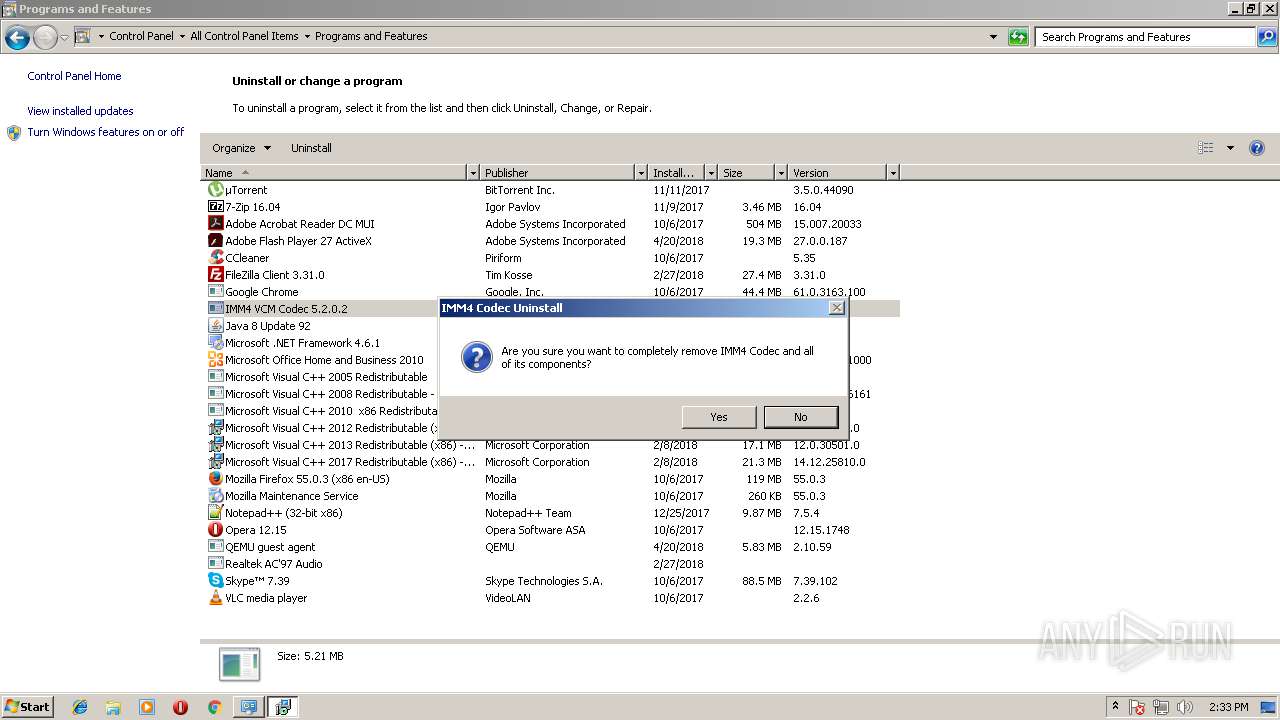Click the FileZilla Client icon

pos(215,275)
